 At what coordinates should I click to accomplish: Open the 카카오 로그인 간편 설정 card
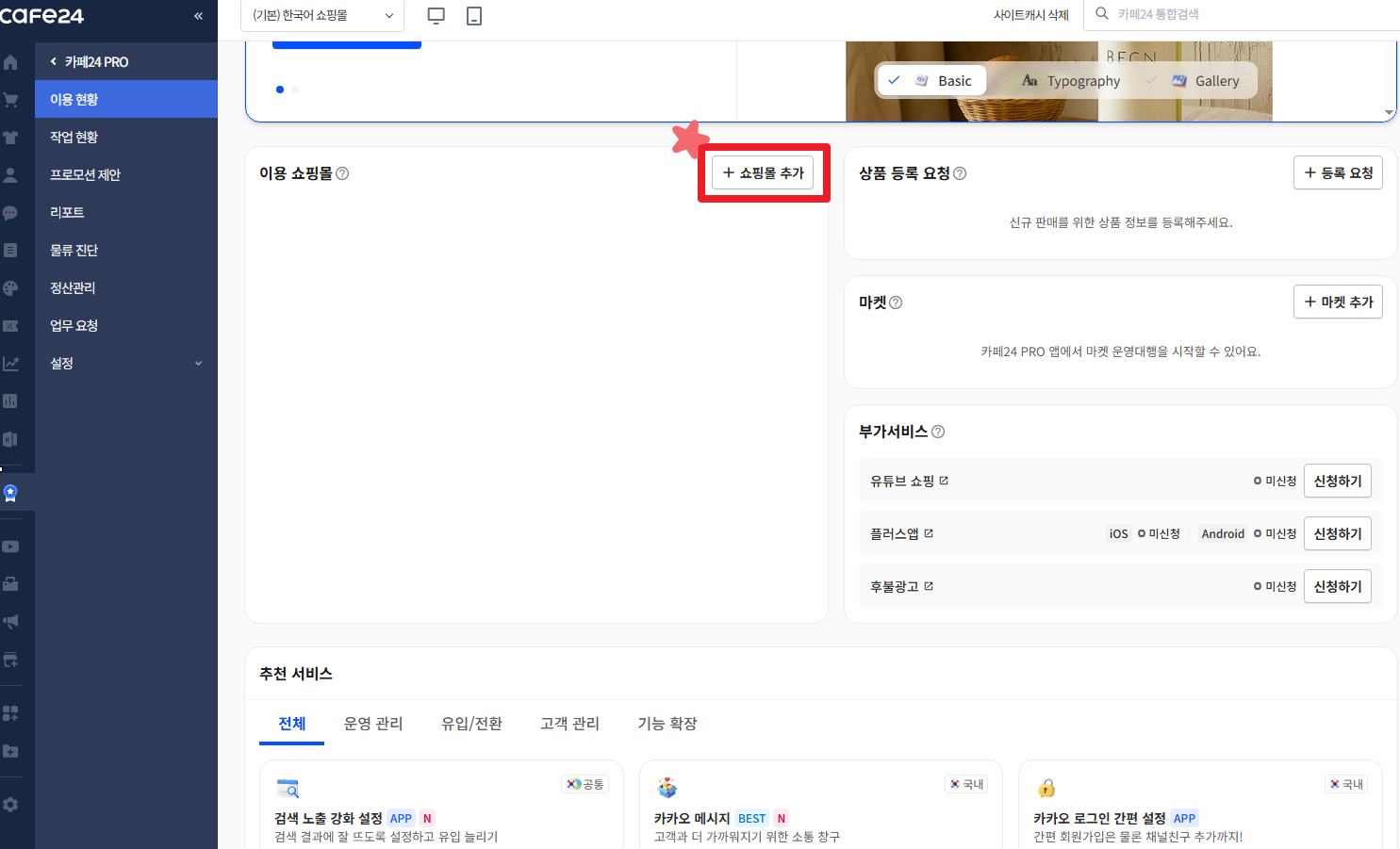tap(1200, 806)
